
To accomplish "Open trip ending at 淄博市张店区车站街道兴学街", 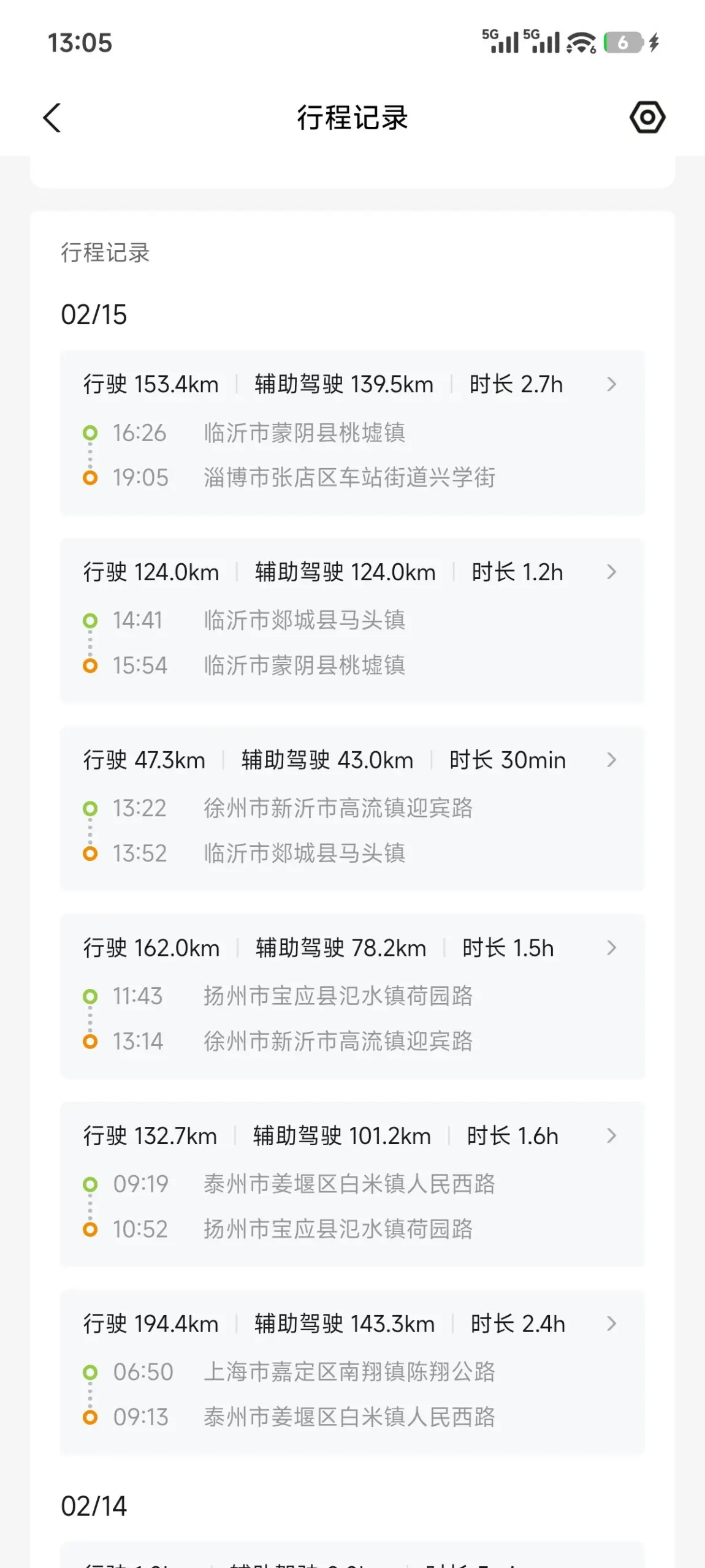I will point(349,478).
